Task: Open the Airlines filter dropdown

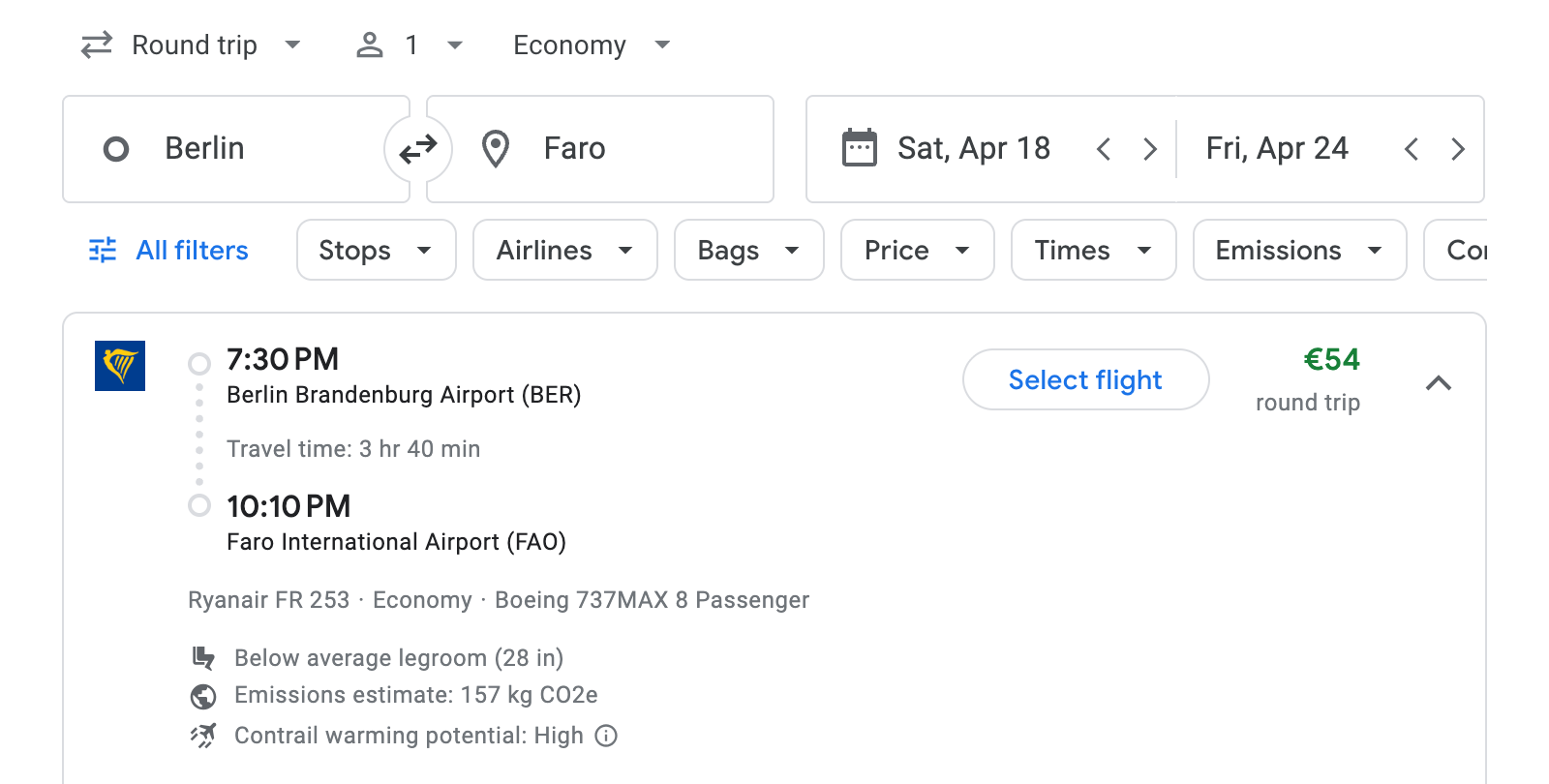Action: 564,250
